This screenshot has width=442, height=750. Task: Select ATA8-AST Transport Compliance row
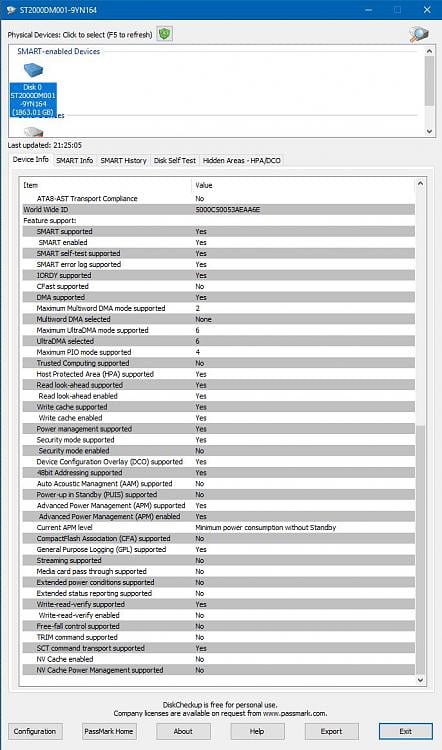(x=218, y=199)
